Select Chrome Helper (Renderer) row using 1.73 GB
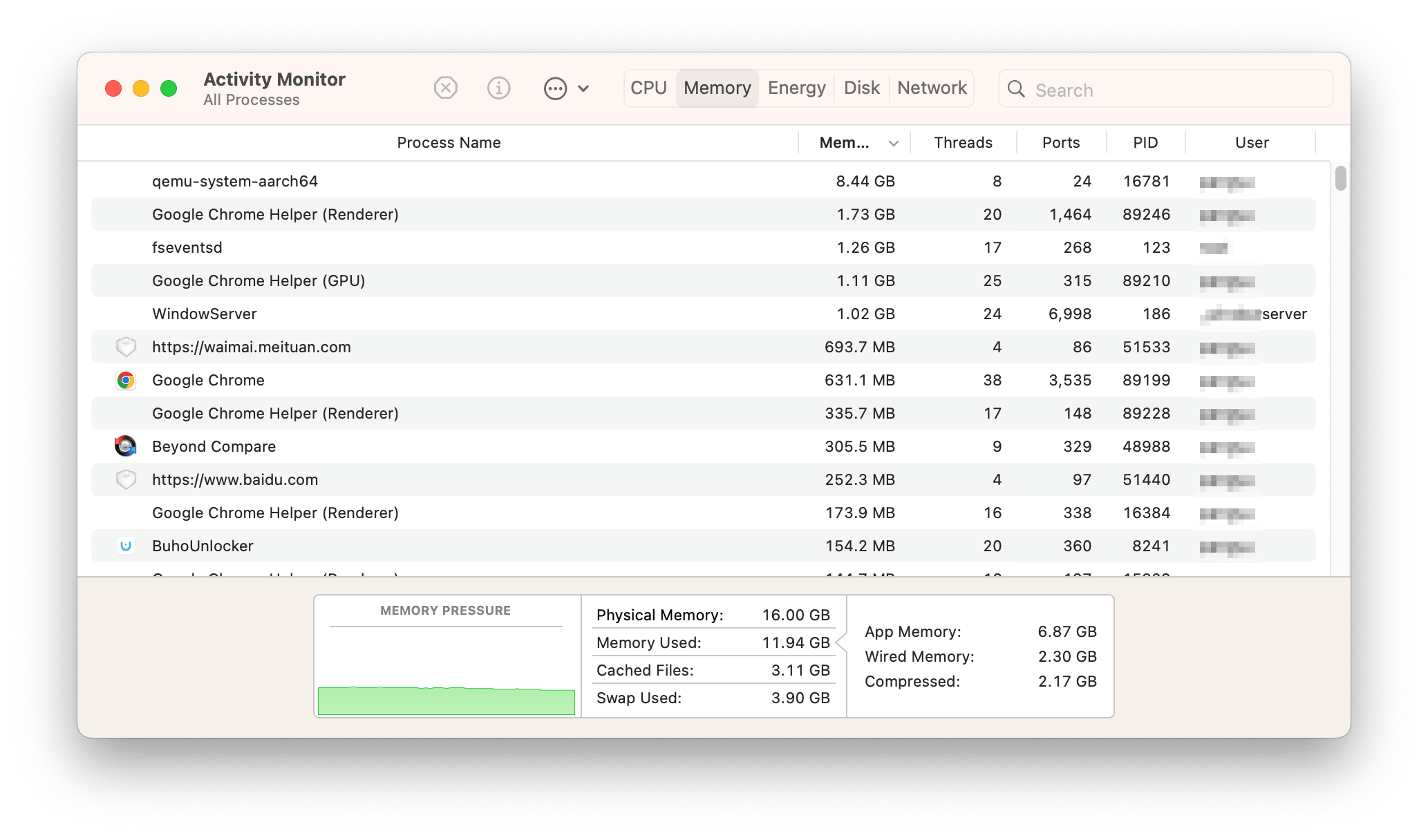This screenshot has height=840, width=1428. tap(703, 214)
